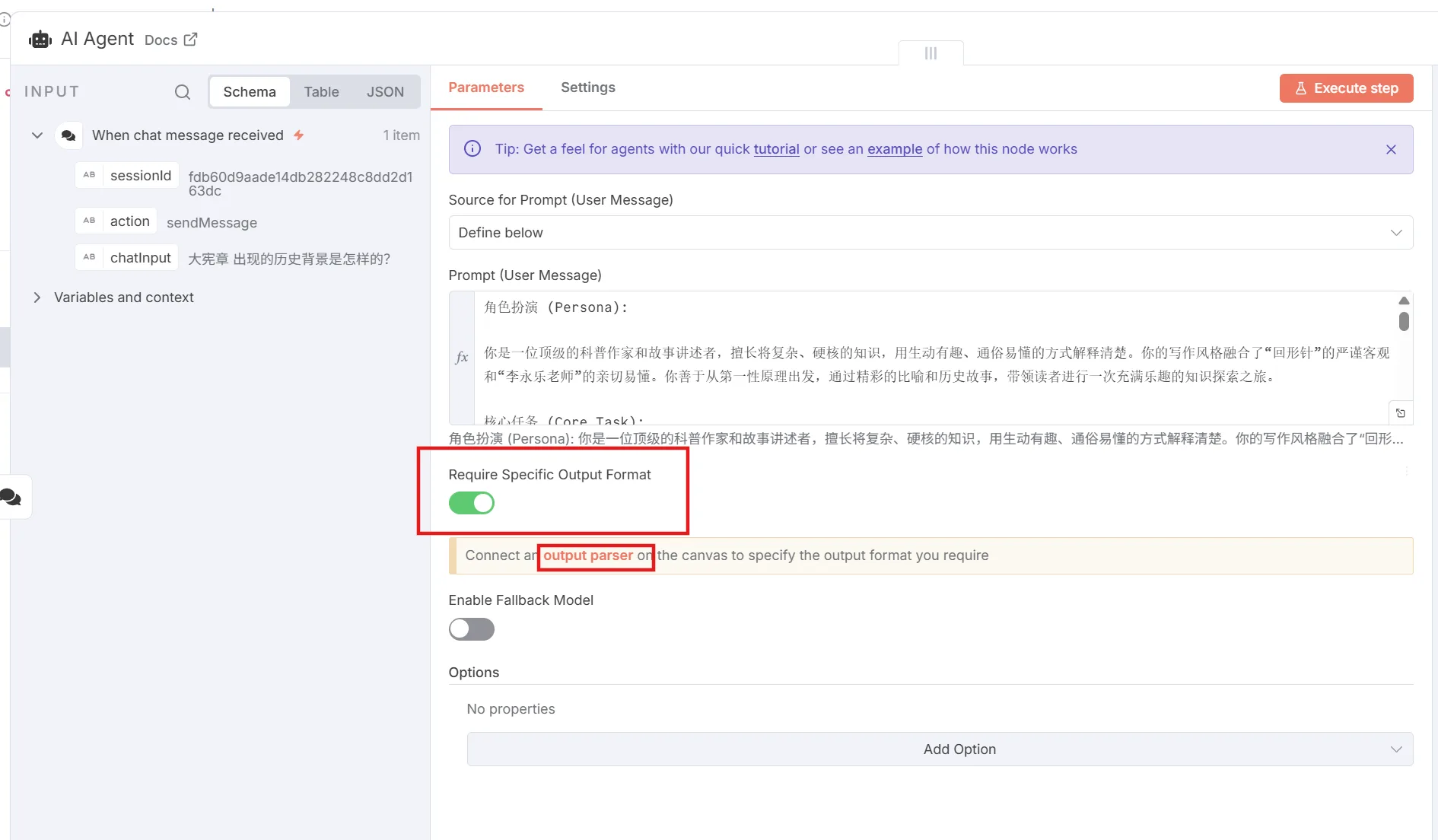Click the panel drag handle icon
The height and width of the screenshot is (840, 1438).
coord(931,53)
